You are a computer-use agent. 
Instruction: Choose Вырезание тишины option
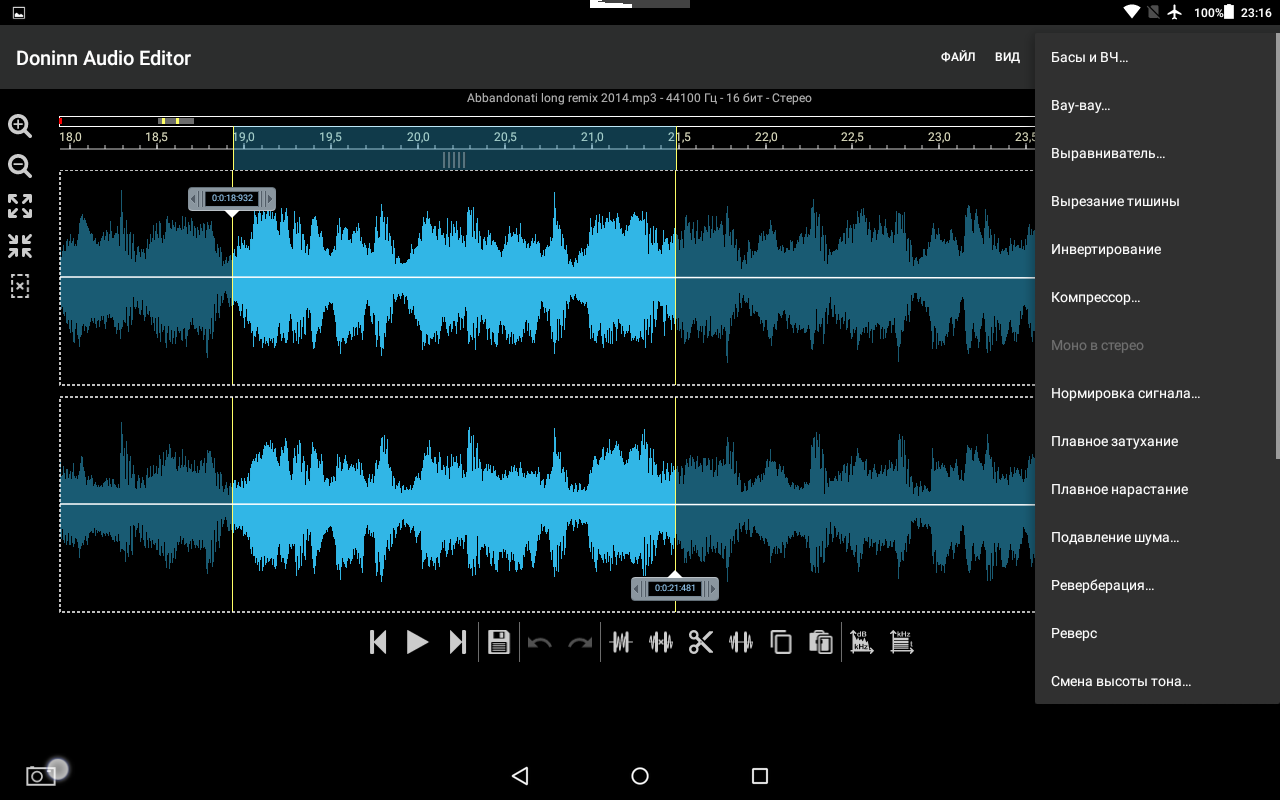point(1157,201)
